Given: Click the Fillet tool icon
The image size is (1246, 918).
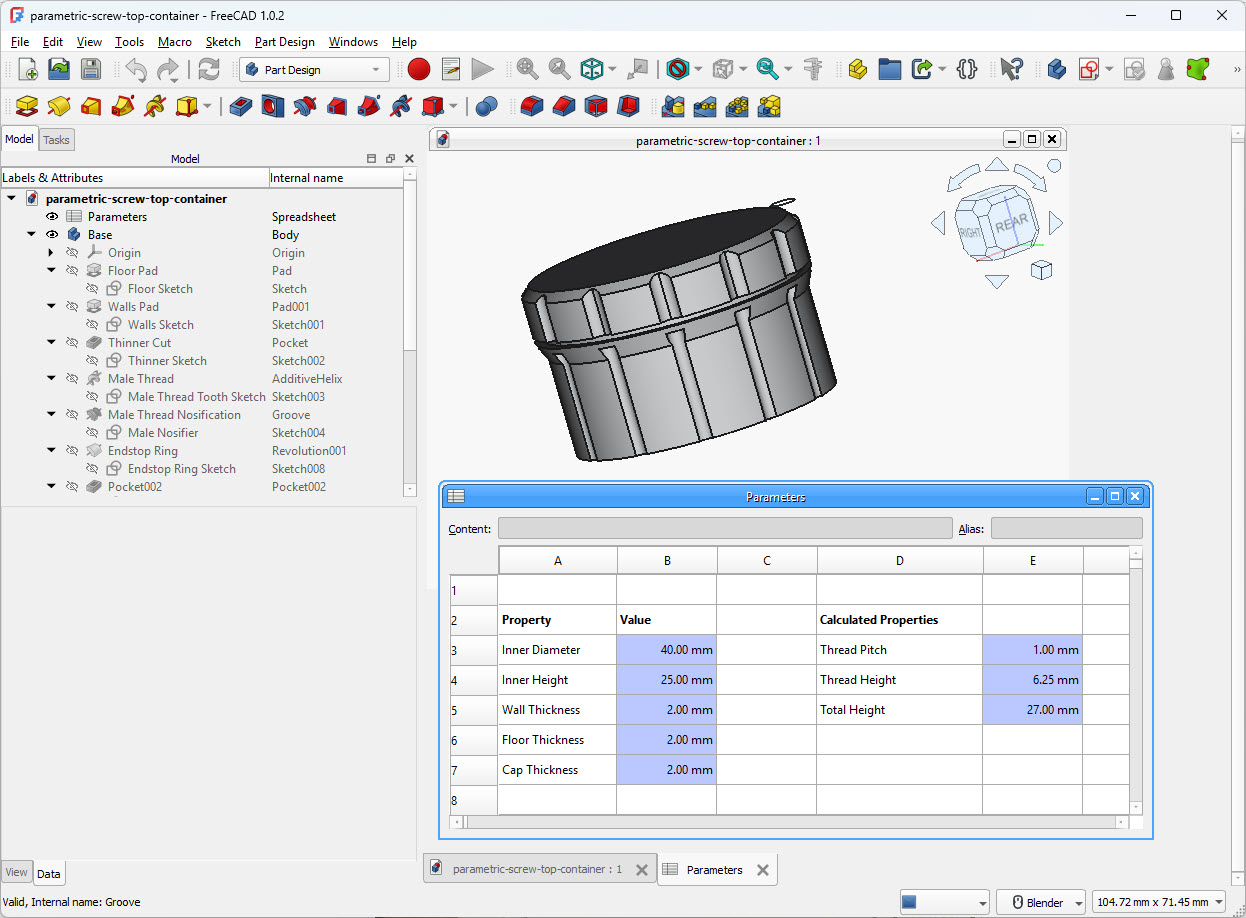Looking at the screenshot, I should tap(532, 106).
